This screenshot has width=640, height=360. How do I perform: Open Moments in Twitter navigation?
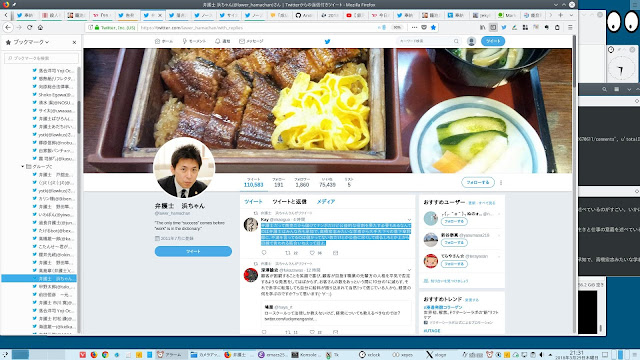194,41
